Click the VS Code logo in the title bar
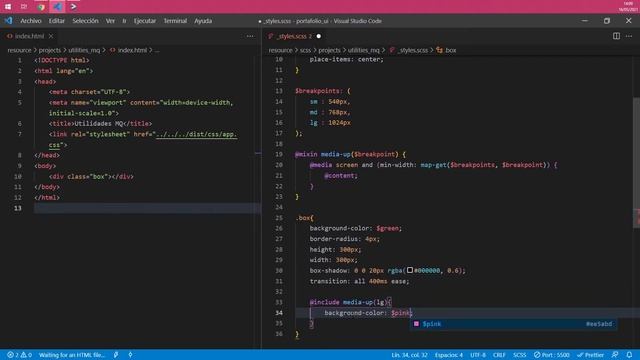 pyautogui.click(x=8, y=21)
